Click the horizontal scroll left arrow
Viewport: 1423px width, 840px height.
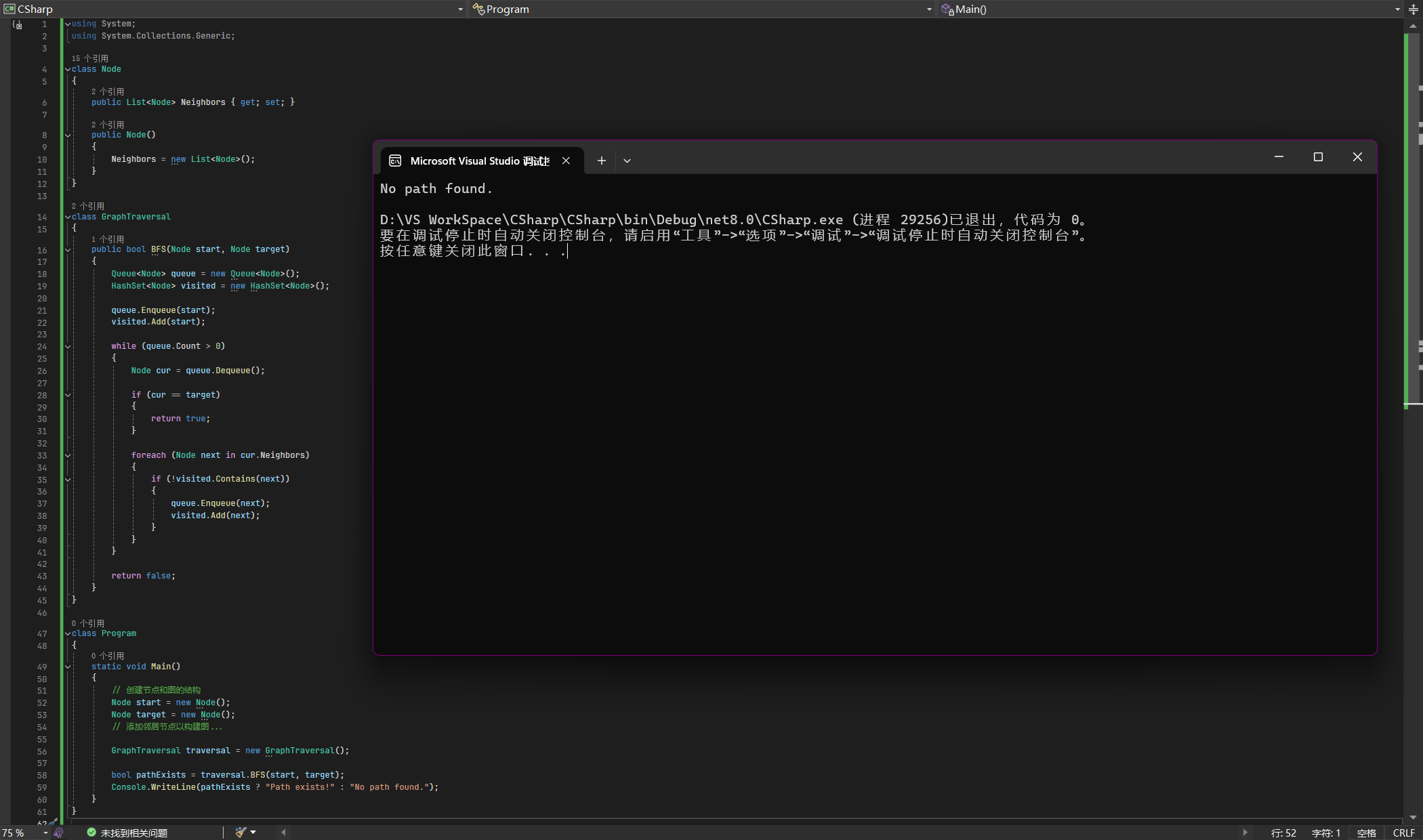tap(283, 833)
